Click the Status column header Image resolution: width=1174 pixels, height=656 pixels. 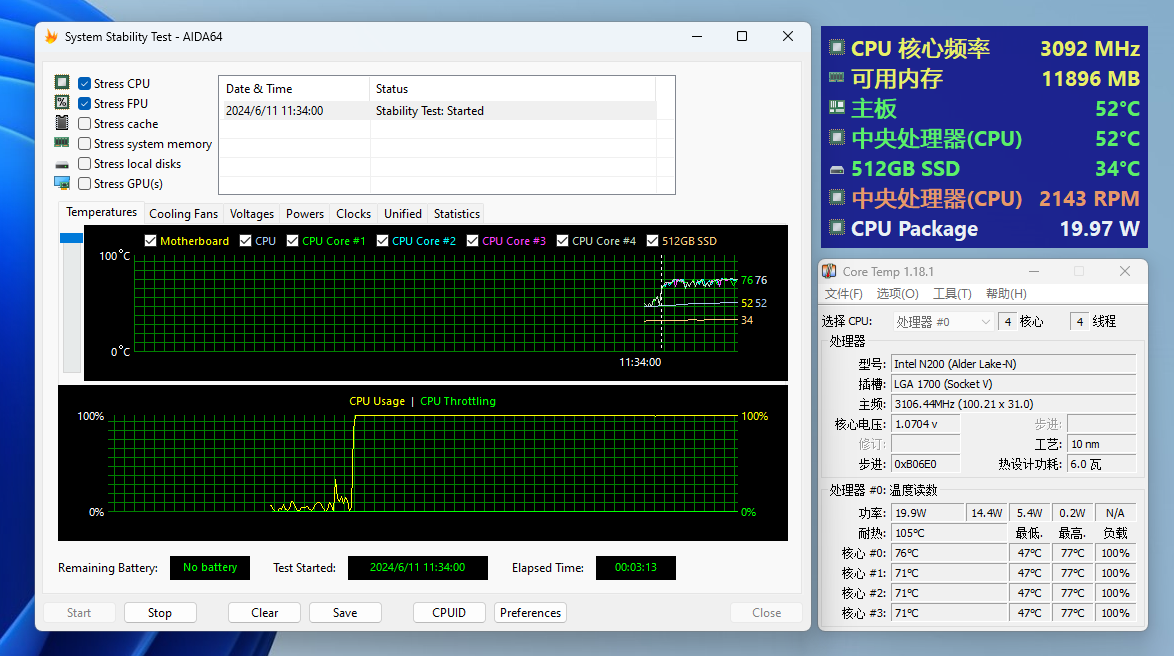512,88
